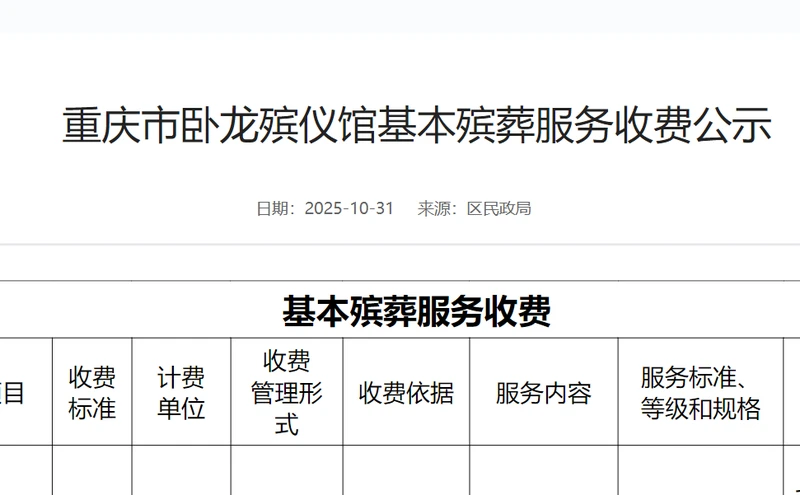Viewport: 800px width, 495px height.
Task: Select the empty cell under 服务内容
Action: (543, 470)
